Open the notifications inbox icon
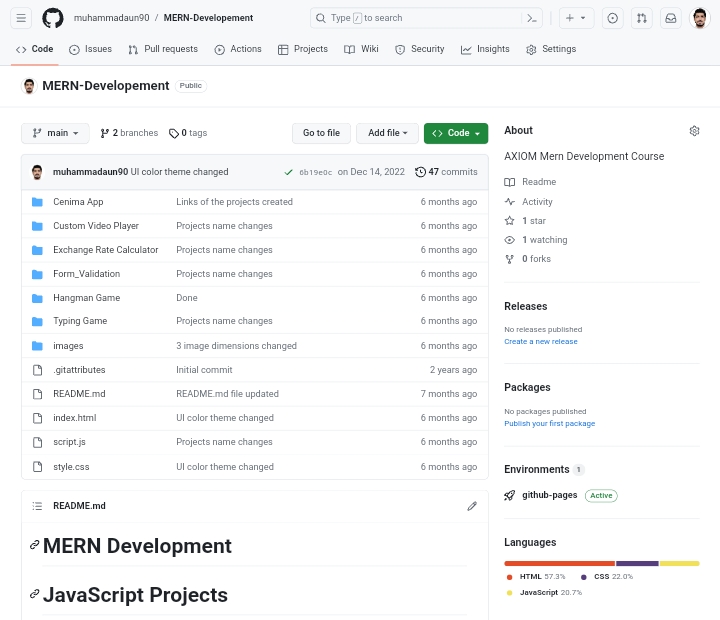 (x=671, y=18)
